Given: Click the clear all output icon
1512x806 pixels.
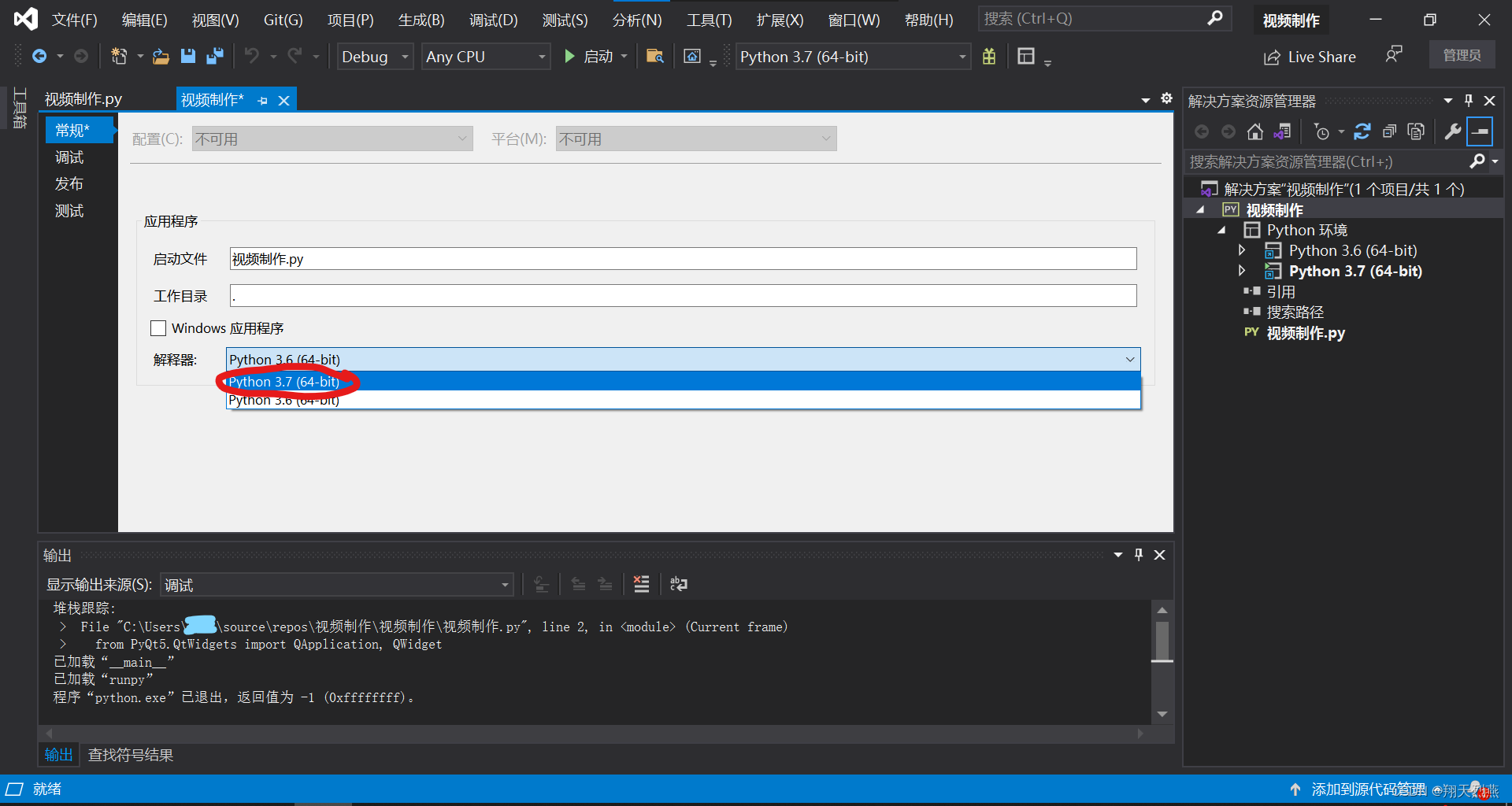Looking at the screenshot, I should click(642, 584).
